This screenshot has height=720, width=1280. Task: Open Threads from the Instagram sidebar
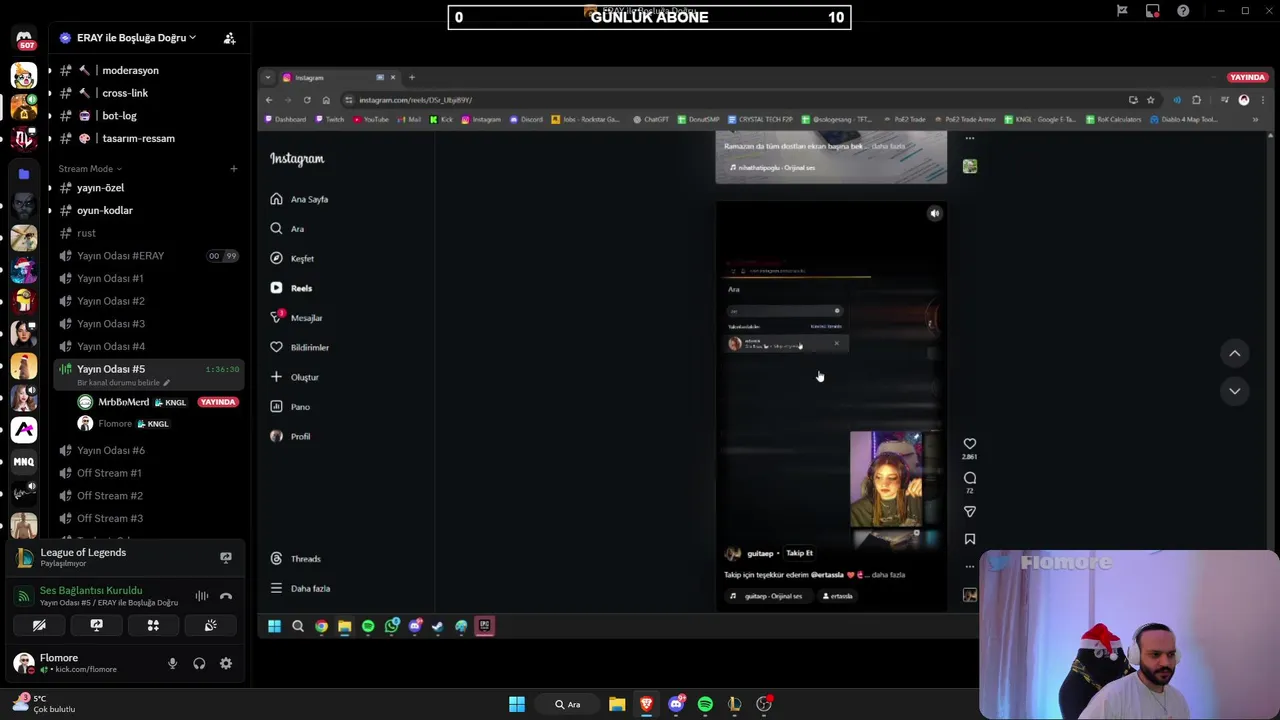click(x=295, y=559)
